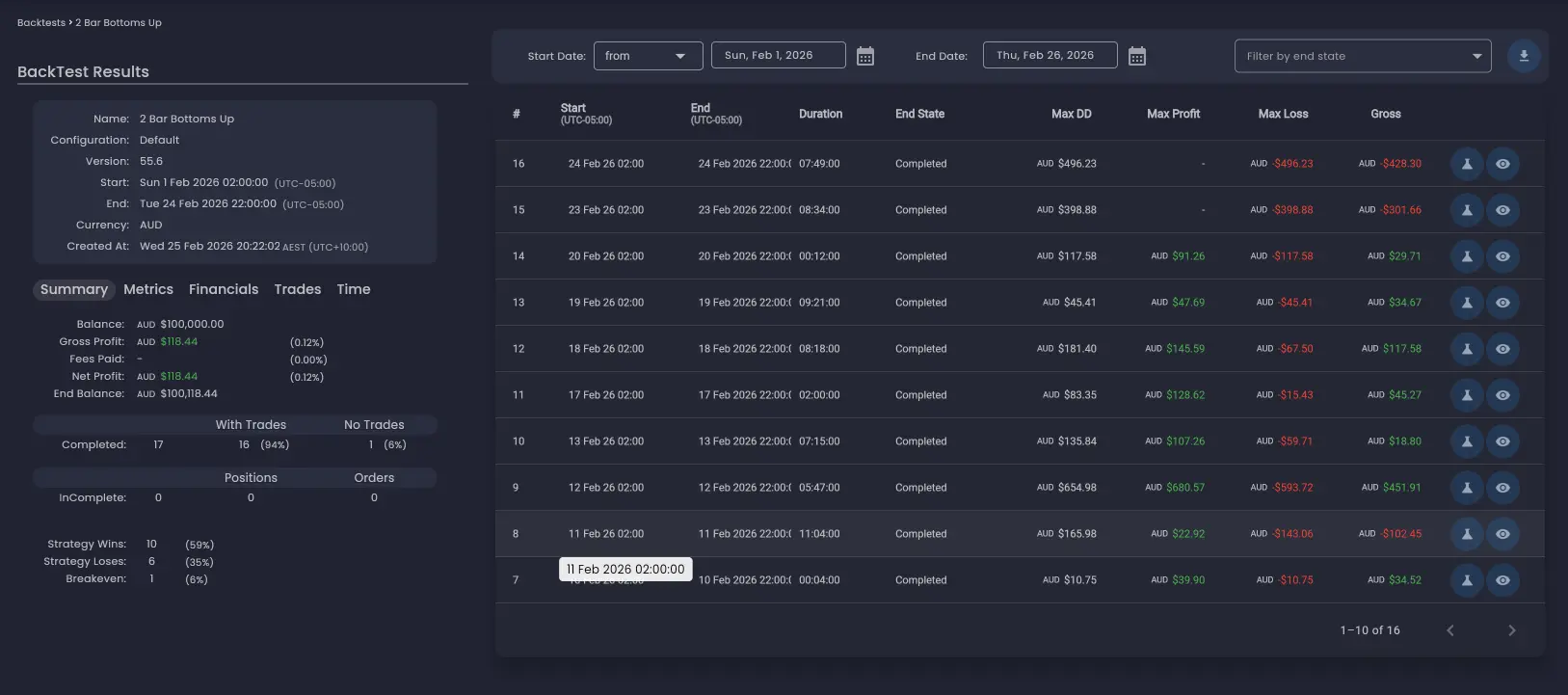The image size is (1568, 695).
Task: Click the Max Profit value AUD $145.59
Action: (x=1175, y=349)
